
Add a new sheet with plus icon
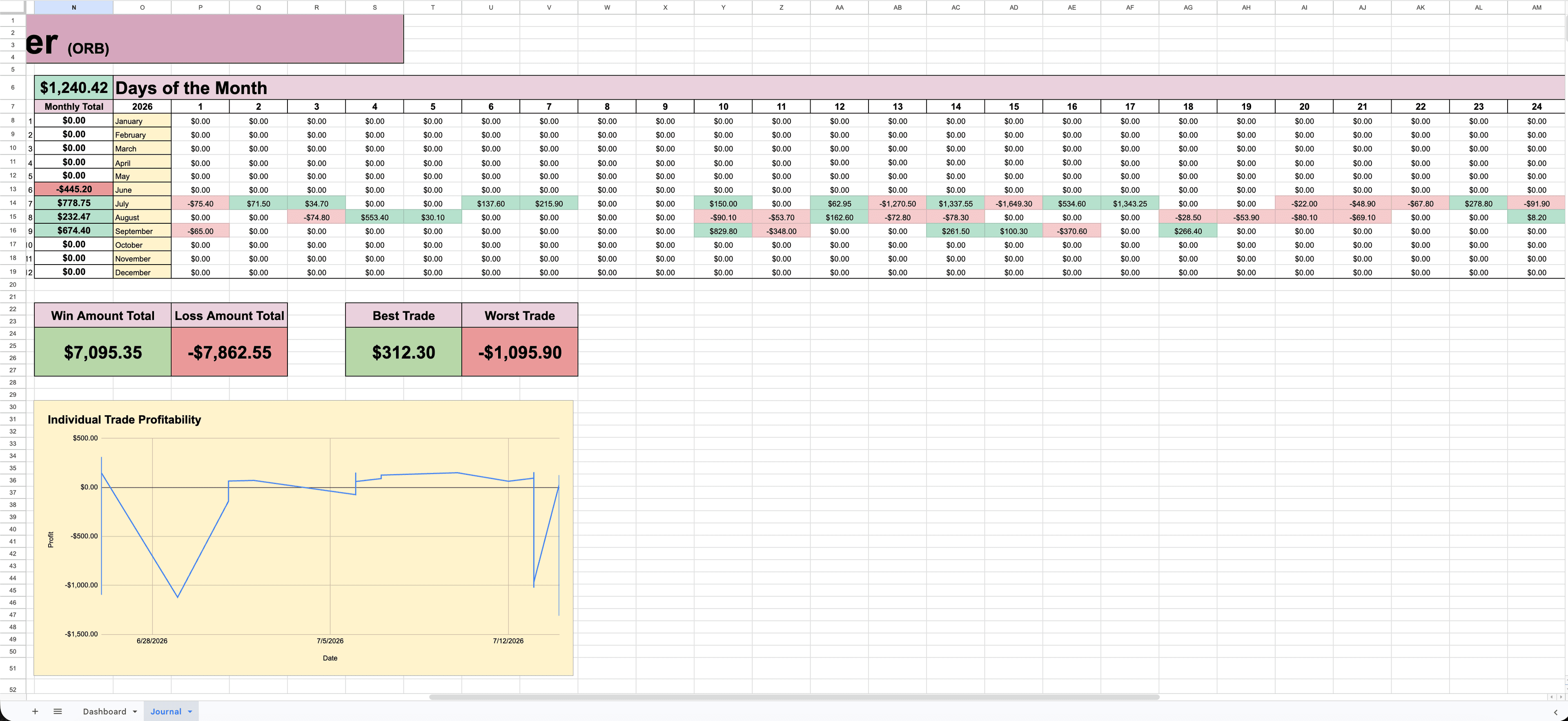35,711
